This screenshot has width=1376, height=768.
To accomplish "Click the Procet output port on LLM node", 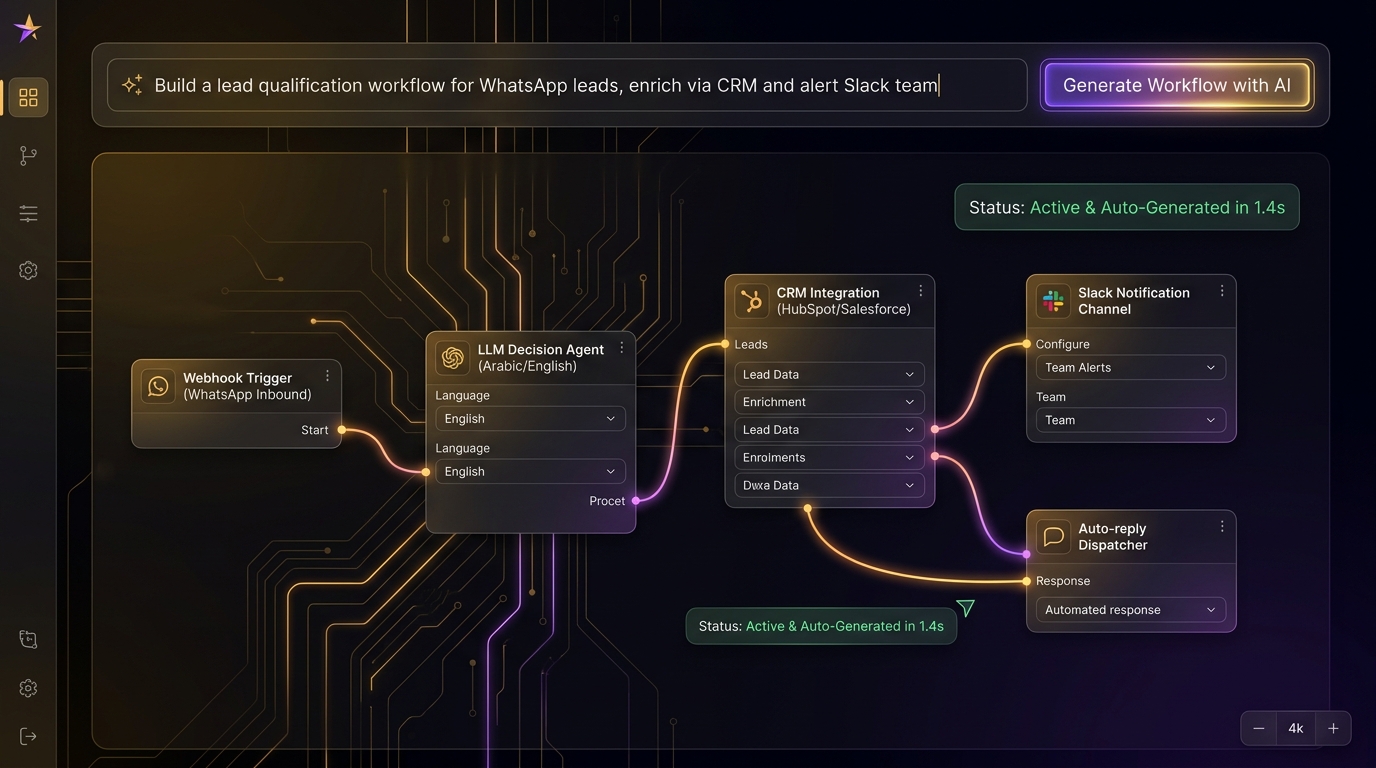I will (x=636, y=501).
